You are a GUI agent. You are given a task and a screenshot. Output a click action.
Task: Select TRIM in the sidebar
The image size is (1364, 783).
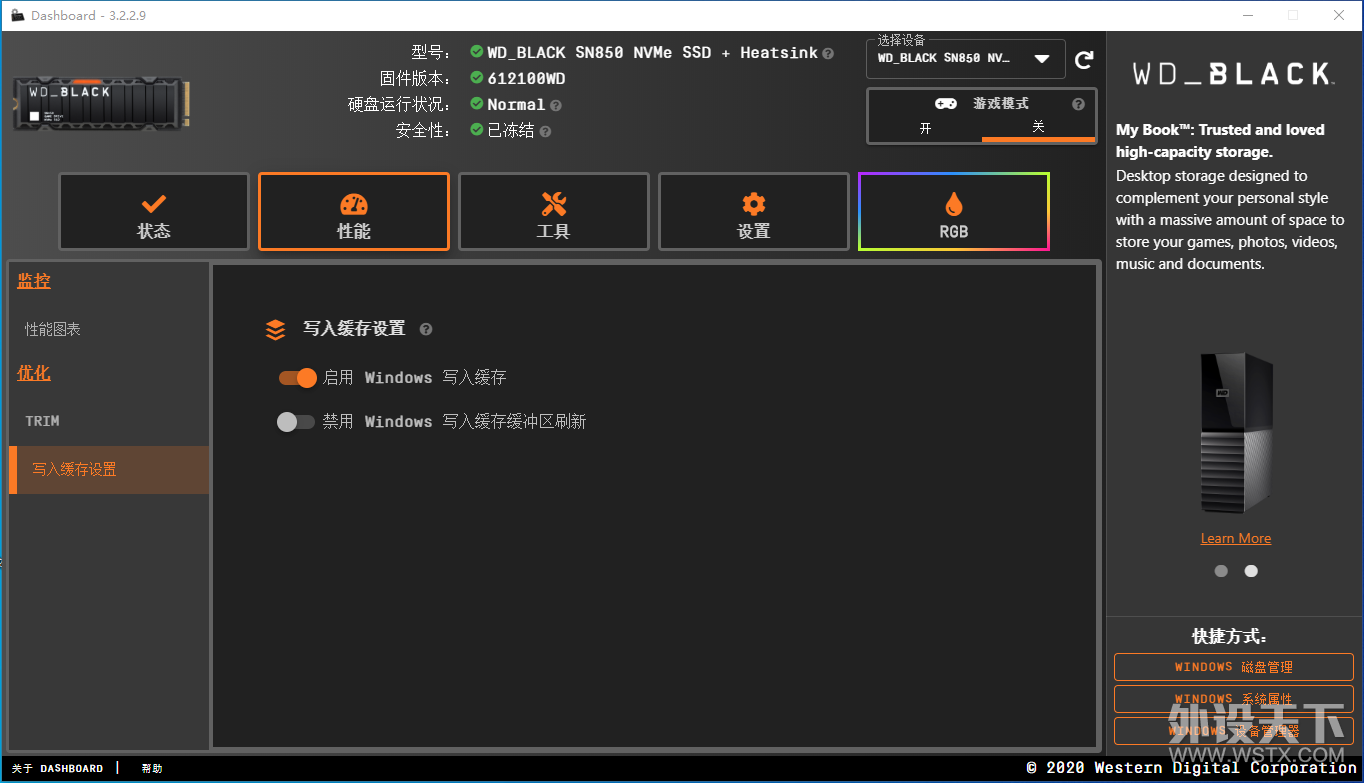(42, 421)
